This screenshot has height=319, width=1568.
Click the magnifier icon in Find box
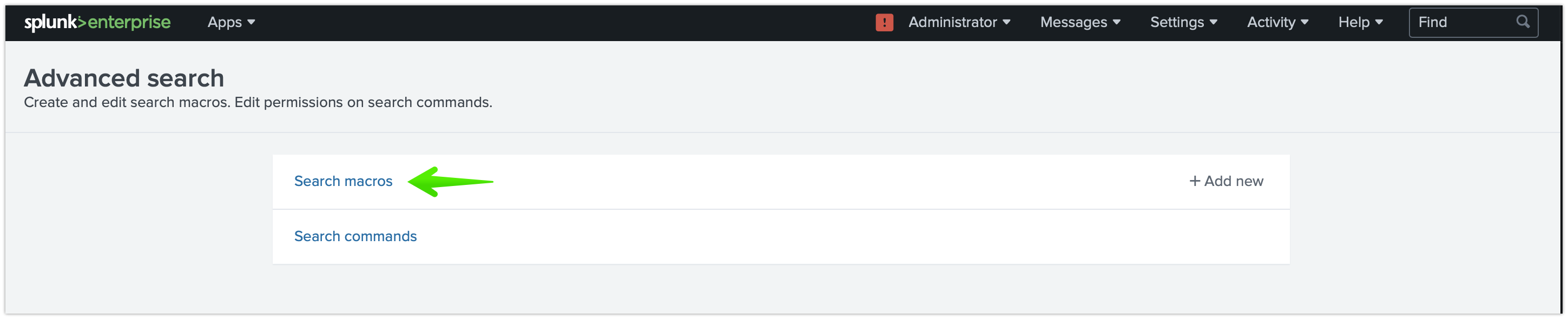point(1523,22)
